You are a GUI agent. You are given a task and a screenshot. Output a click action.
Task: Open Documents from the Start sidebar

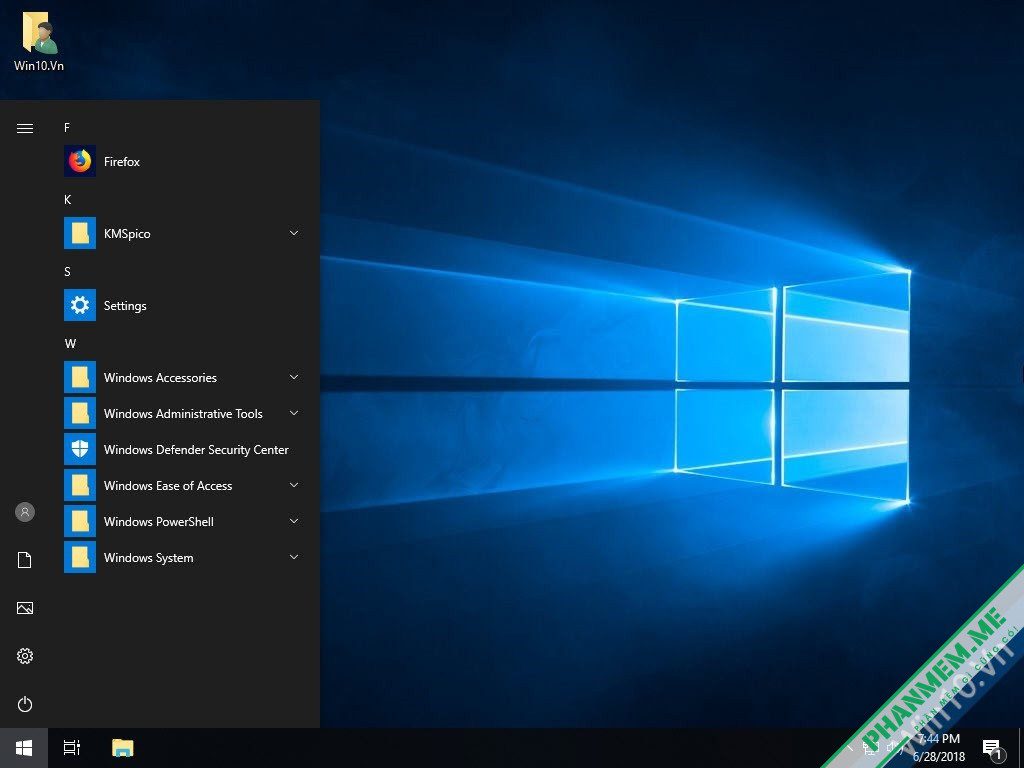click(25, 560)
